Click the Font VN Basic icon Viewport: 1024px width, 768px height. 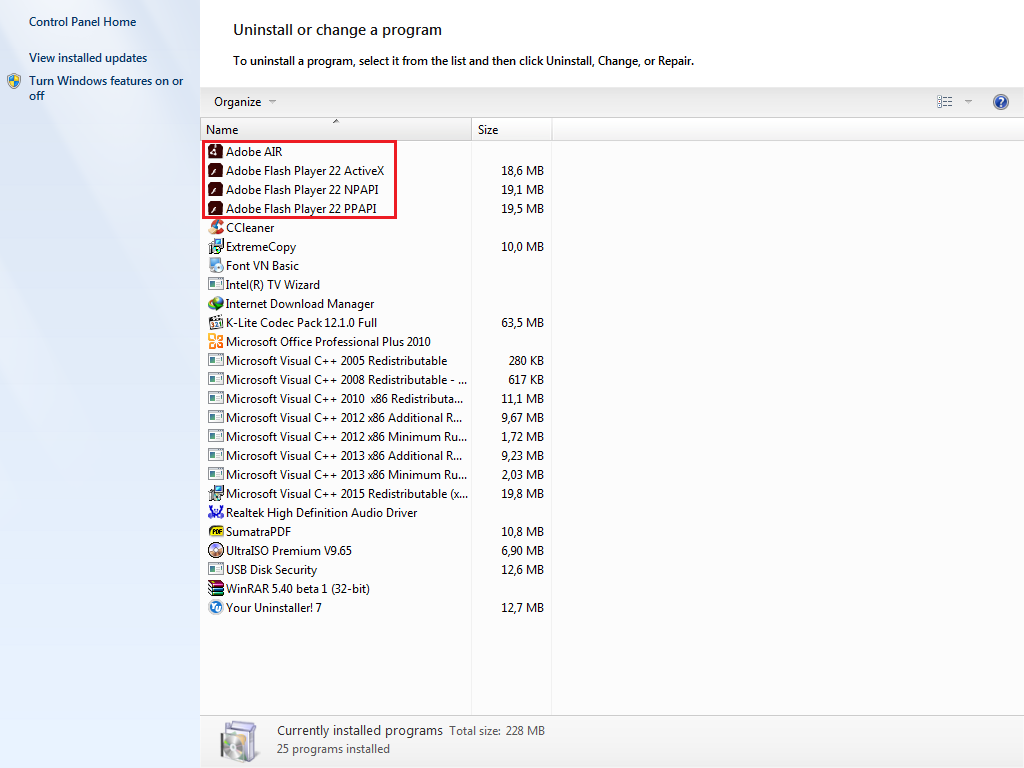click(x=216, y=265)
